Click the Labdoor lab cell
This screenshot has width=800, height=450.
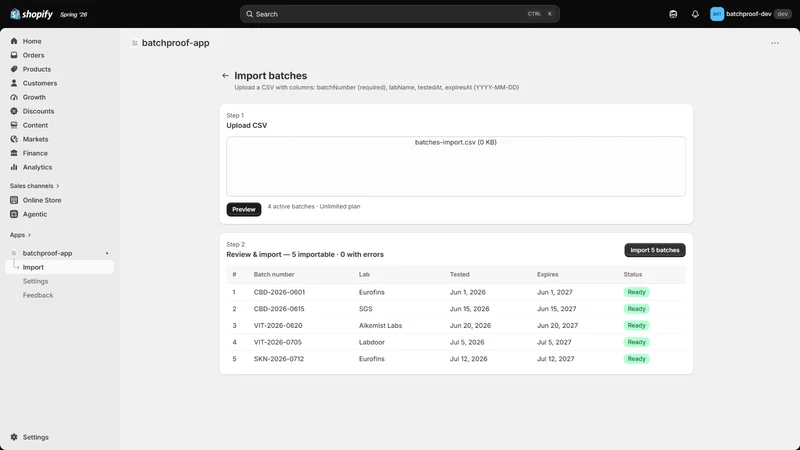(x=371, y=342)
